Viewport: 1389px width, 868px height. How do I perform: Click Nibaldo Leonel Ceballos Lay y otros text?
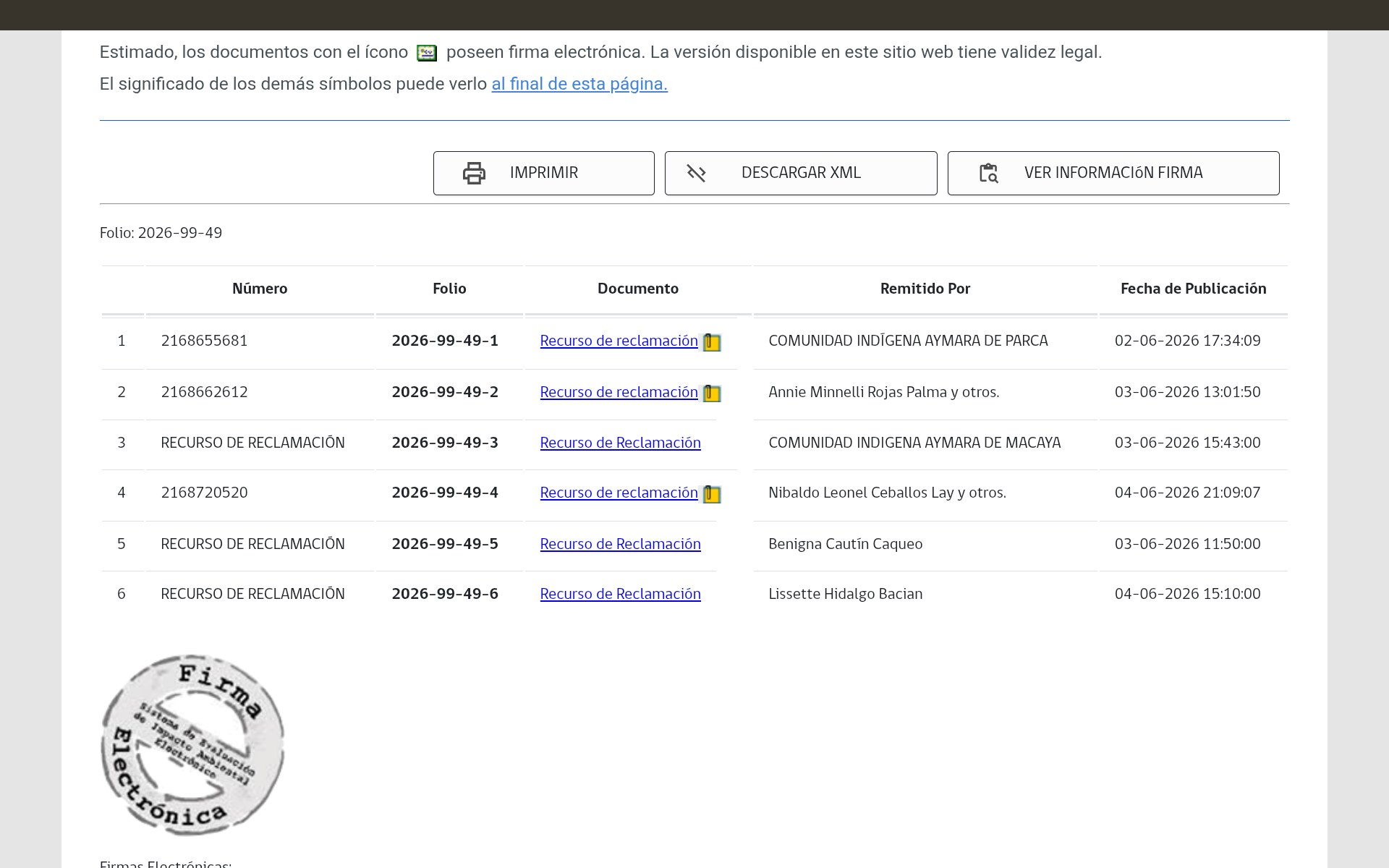tap(888, 493)
